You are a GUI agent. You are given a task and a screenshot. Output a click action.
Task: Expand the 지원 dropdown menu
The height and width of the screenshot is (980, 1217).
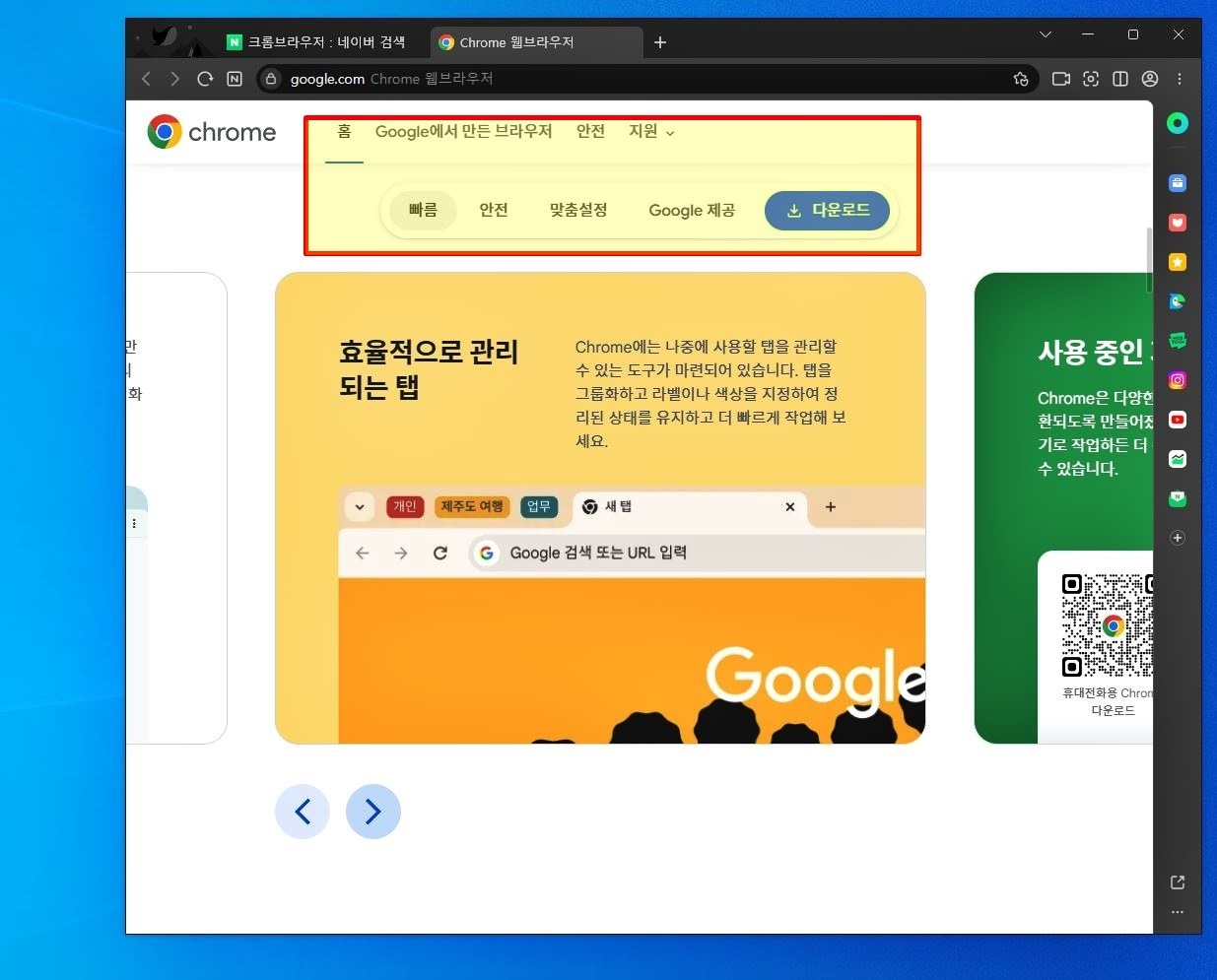[x=651, y=131]
